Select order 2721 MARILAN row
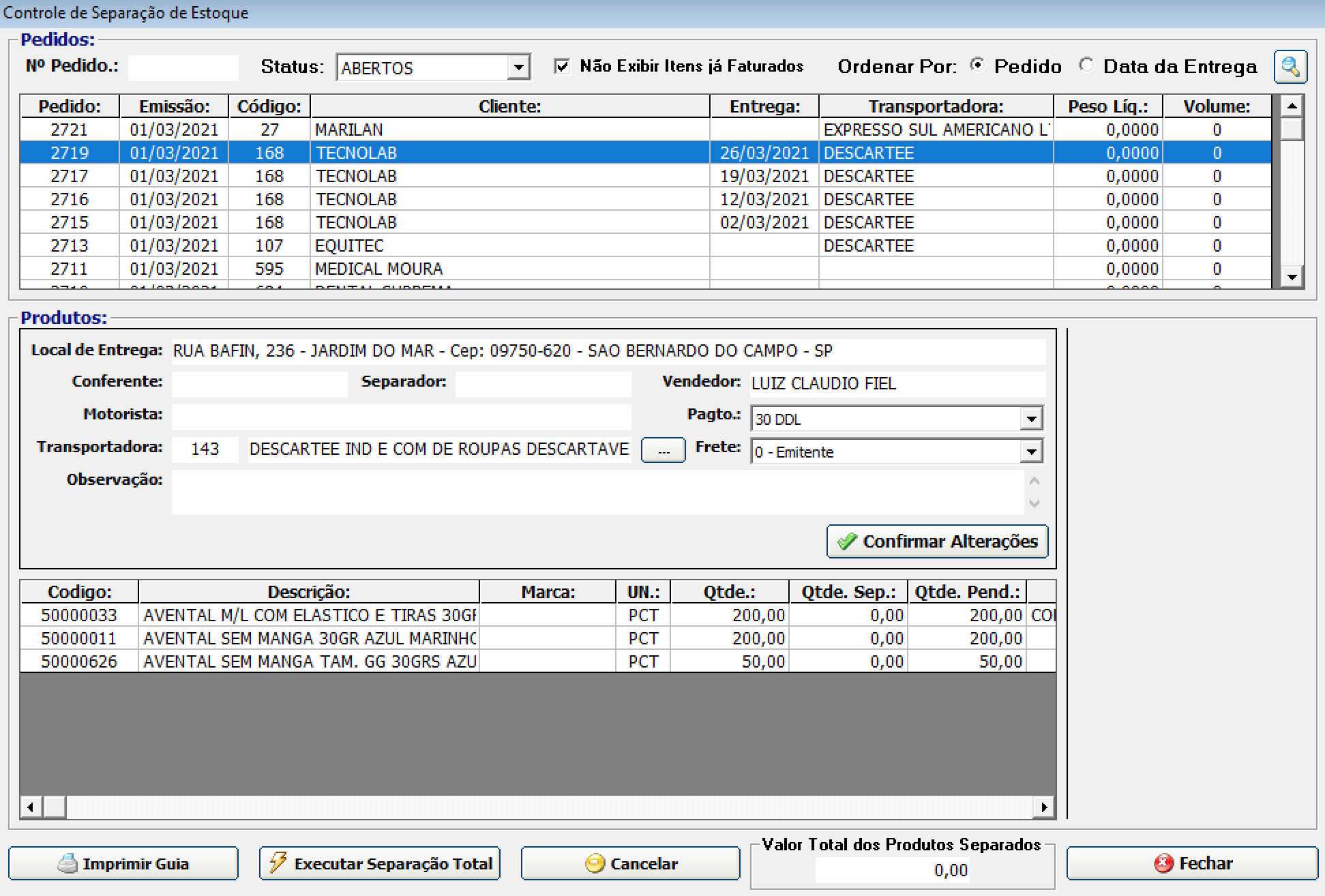Screen dimensions: 1325x896 348,130
